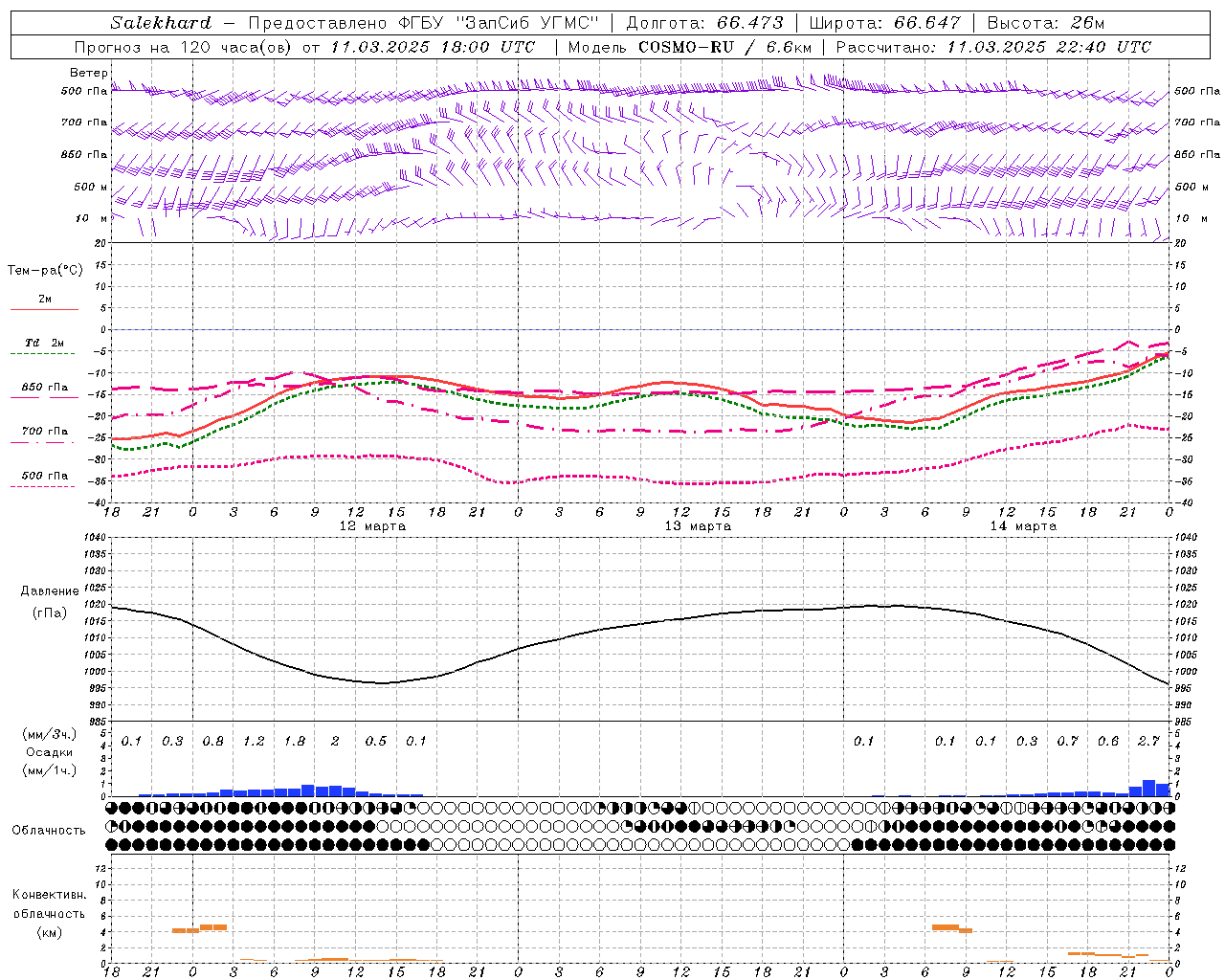This screenshot has height=980, width=1225.
Task: Click the "(мм/1ч.)" precipitation unit label
Action: pyautogui.click(x=49, y=770)
